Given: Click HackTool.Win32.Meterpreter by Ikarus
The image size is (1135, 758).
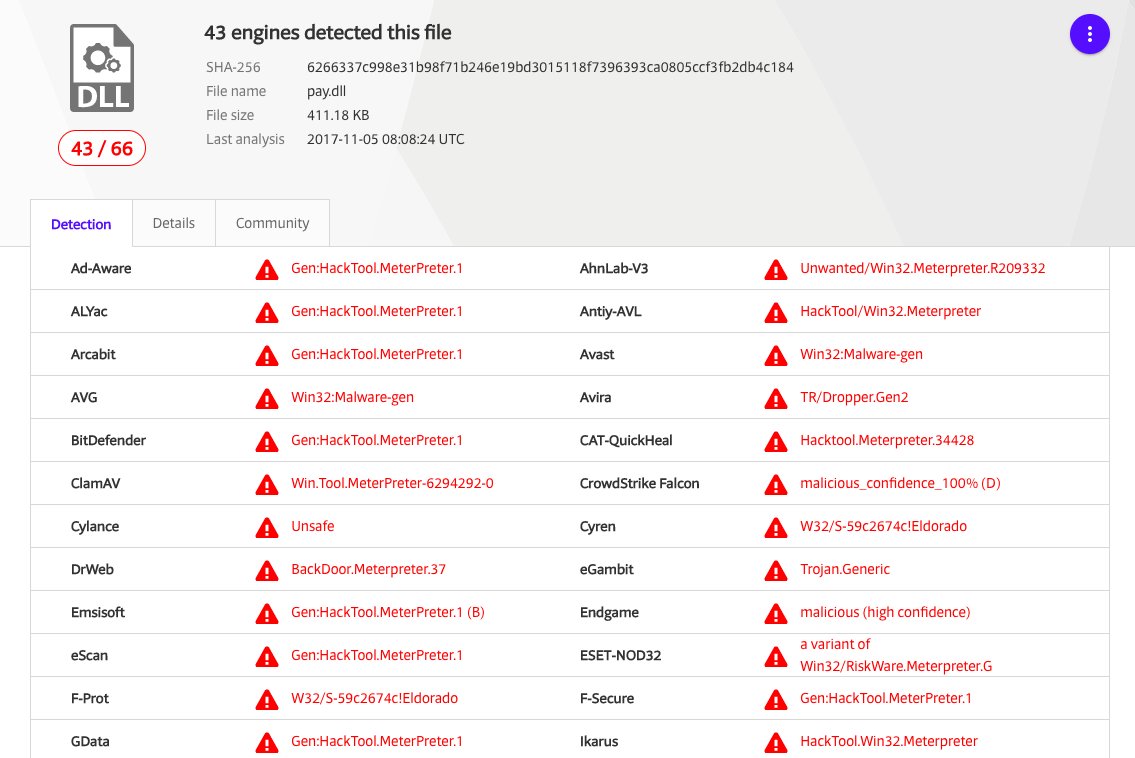Looking at the screenshot, I should tap(889, 741).
